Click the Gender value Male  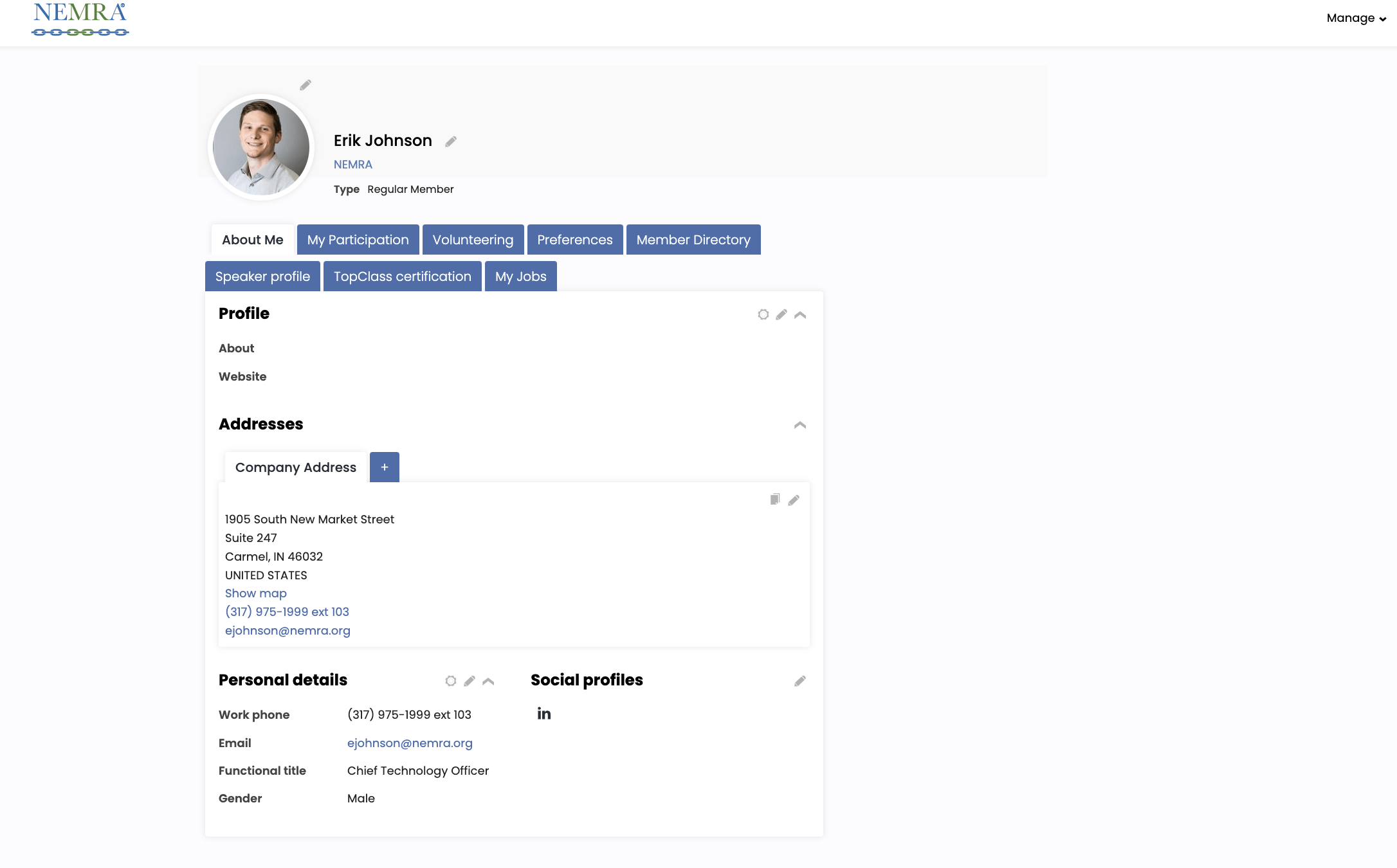coord(361,799)
